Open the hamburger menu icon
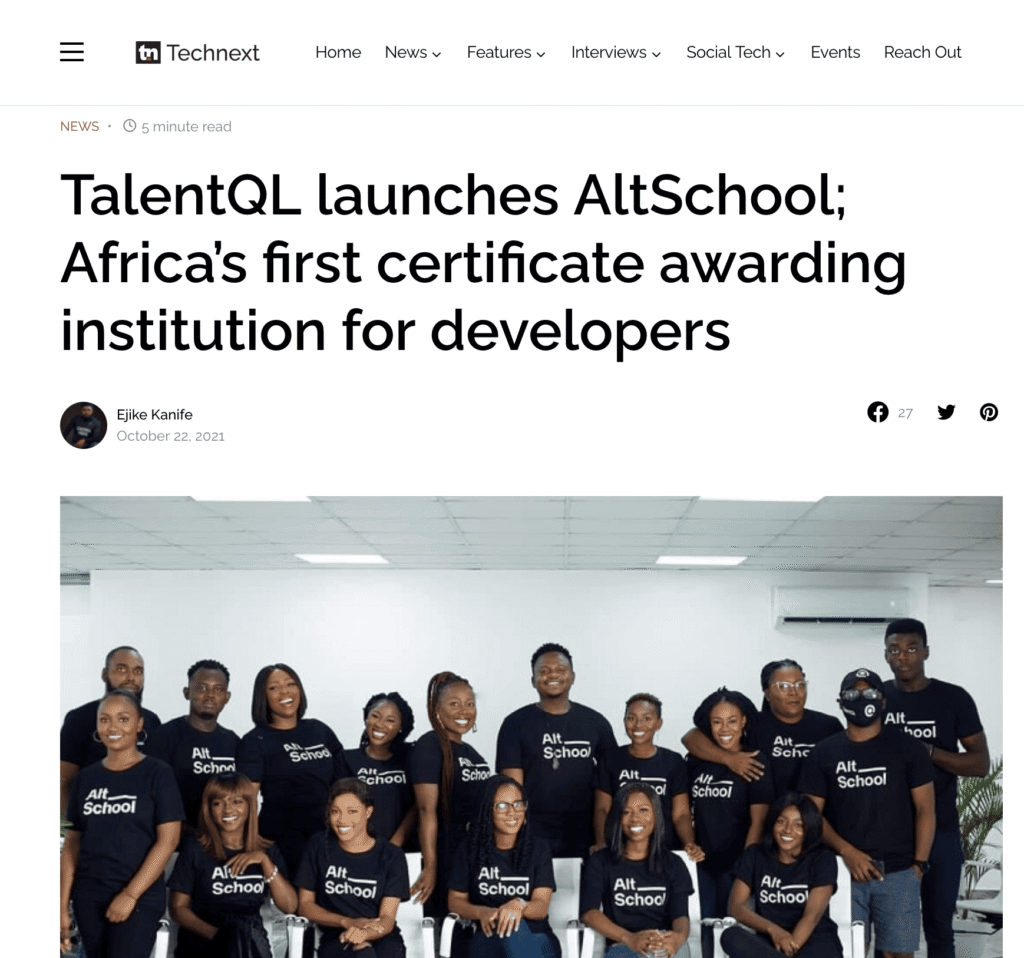This screenshot has height=958, width=1024. point(72,52)
